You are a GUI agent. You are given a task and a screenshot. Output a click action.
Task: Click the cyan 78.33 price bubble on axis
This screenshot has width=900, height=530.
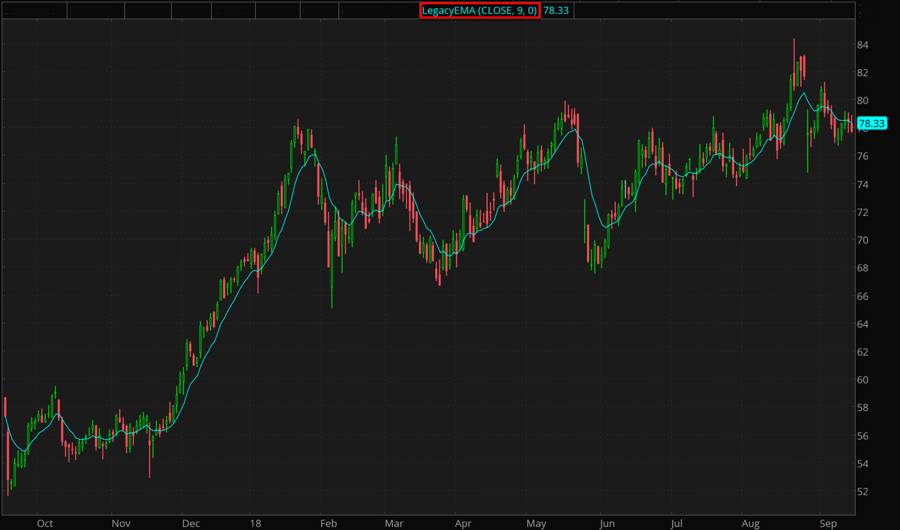pos(872,123)
